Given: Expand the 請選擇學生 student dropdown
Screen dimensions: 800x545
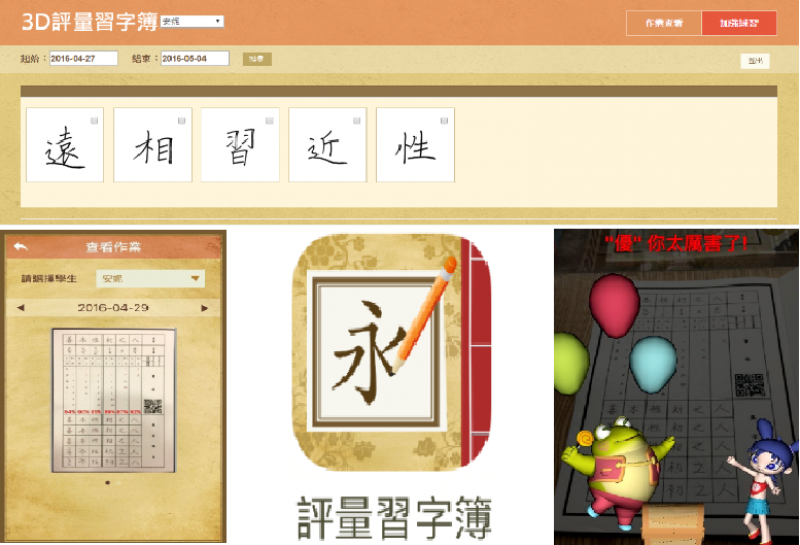Looking at the screenshot, I should coord(150,279).
